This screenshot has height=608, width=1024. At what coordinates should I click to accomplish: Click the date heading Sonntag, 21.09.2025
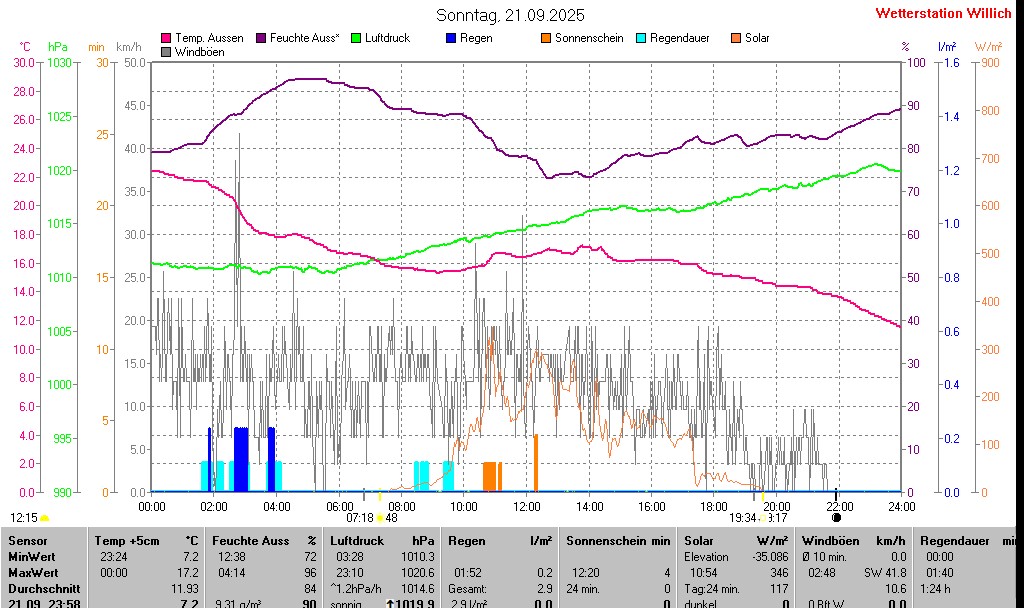[511, 15]
